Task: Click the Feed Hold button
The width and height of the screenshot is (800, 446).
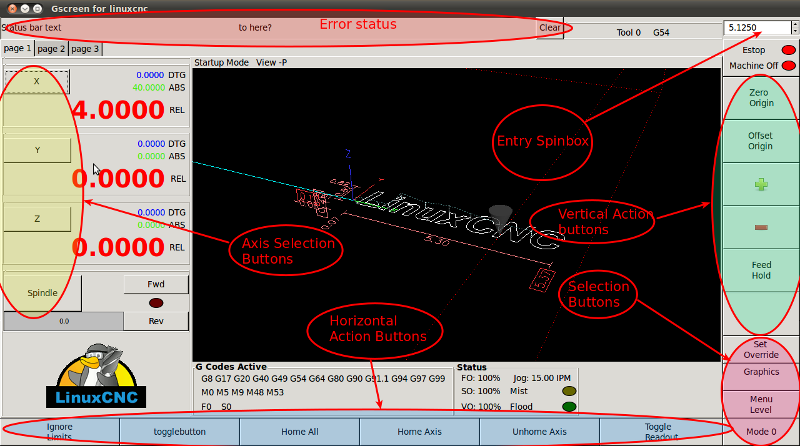Action: tap(761, 270)
